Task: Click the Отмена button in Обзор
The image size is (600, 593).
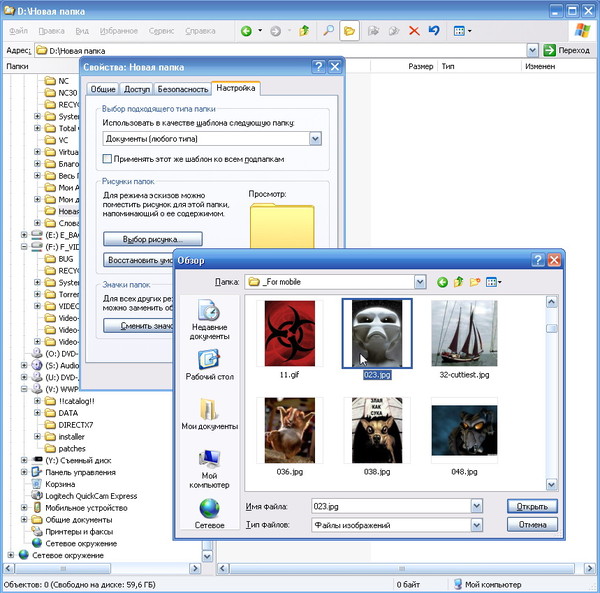Action: 532,525
